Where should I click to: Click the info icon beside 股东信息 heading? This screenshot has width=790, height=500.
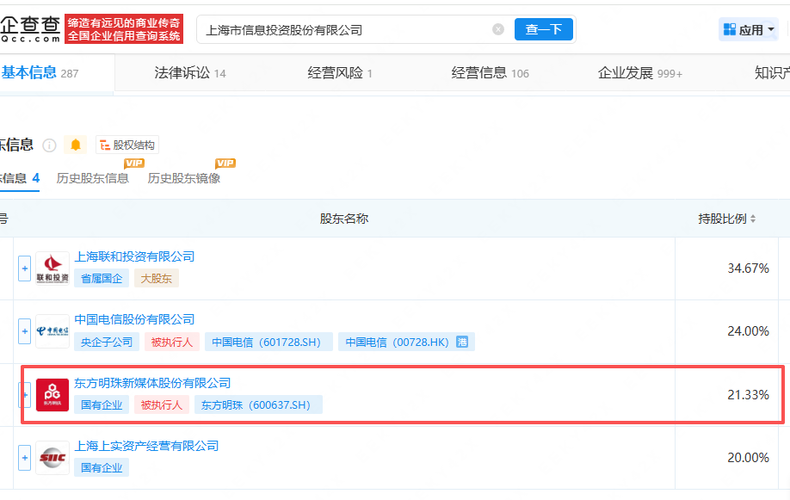tap(49, 145)
